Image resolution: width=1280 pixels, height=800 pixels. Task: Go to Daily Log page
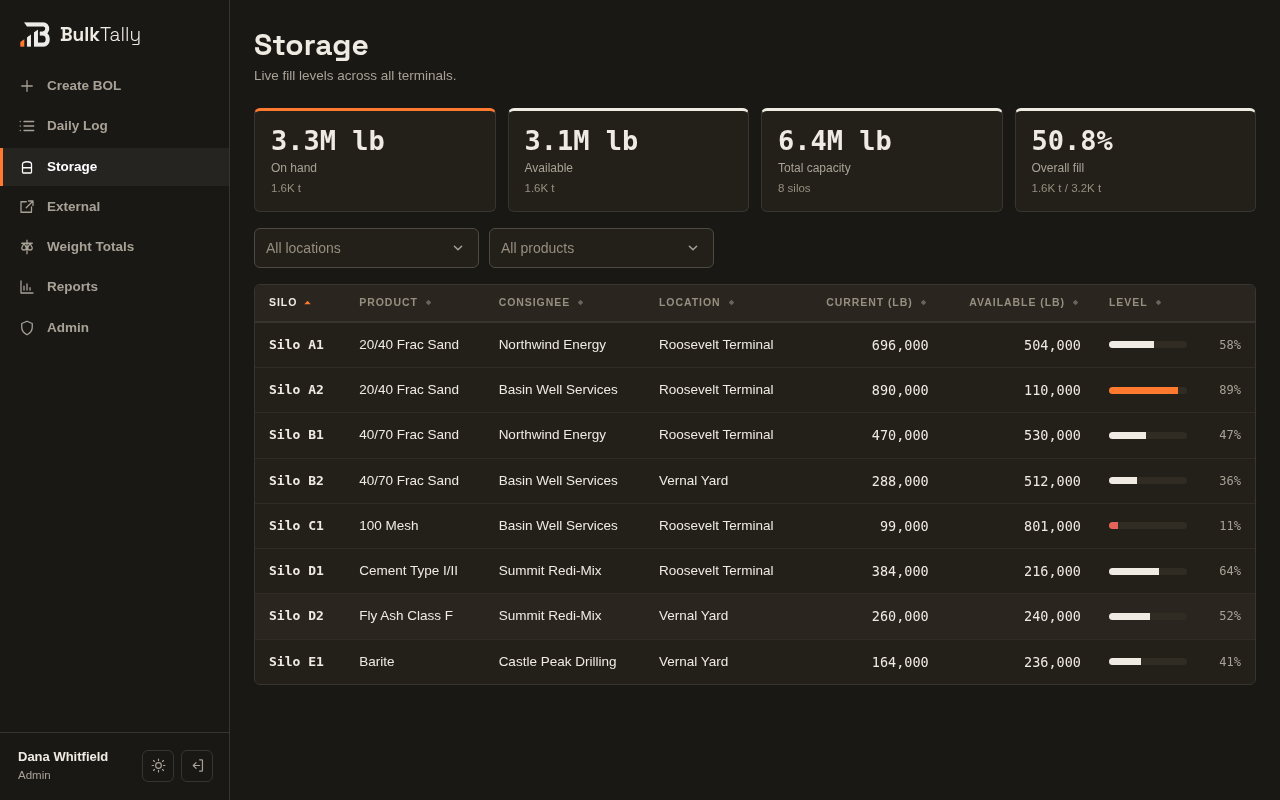[x=115, y=126]
